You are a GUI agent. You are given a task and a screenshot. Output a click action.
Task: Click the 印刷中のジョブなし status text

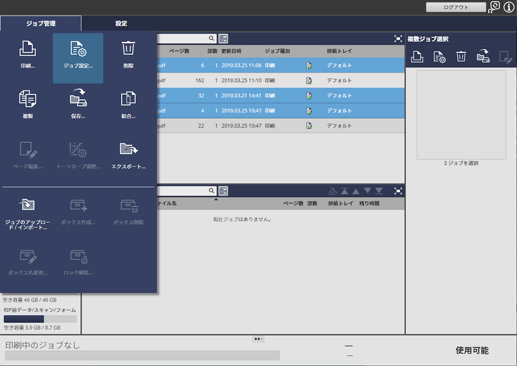coord(42,345)
